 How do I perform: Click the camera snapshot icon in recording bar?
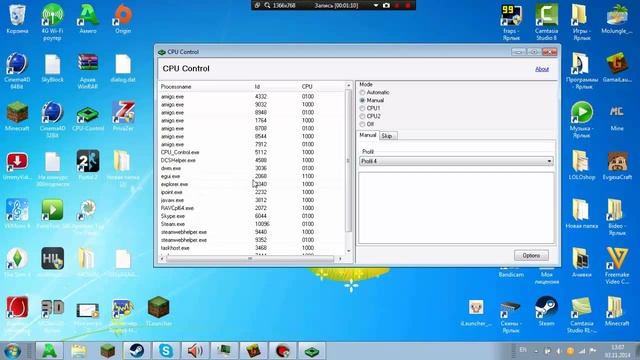(386, 5)
